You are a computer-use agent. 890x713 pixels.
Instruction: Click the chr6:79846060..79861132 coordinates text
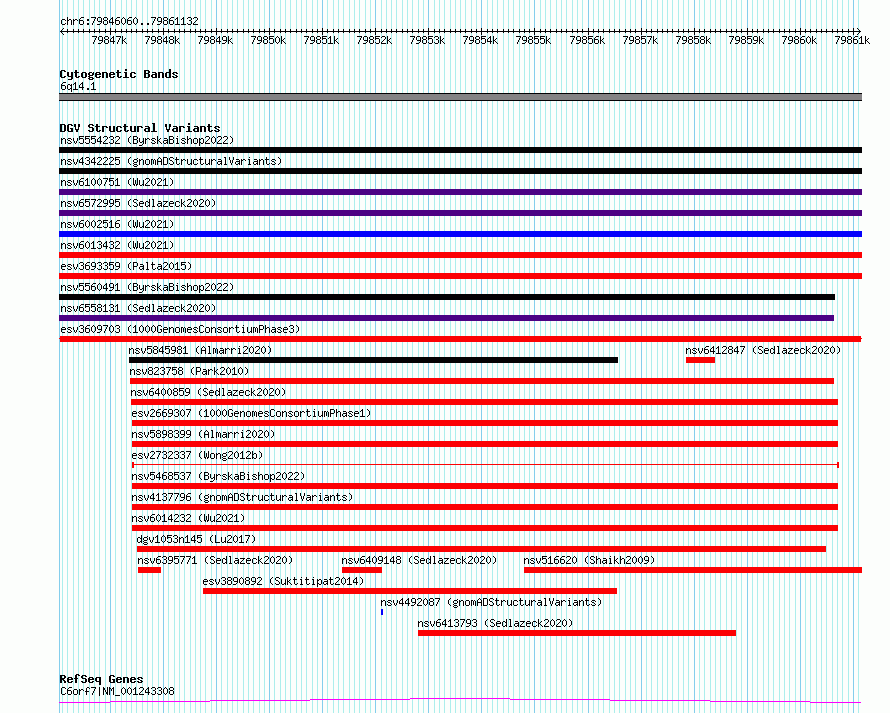[x=129, y=21]
